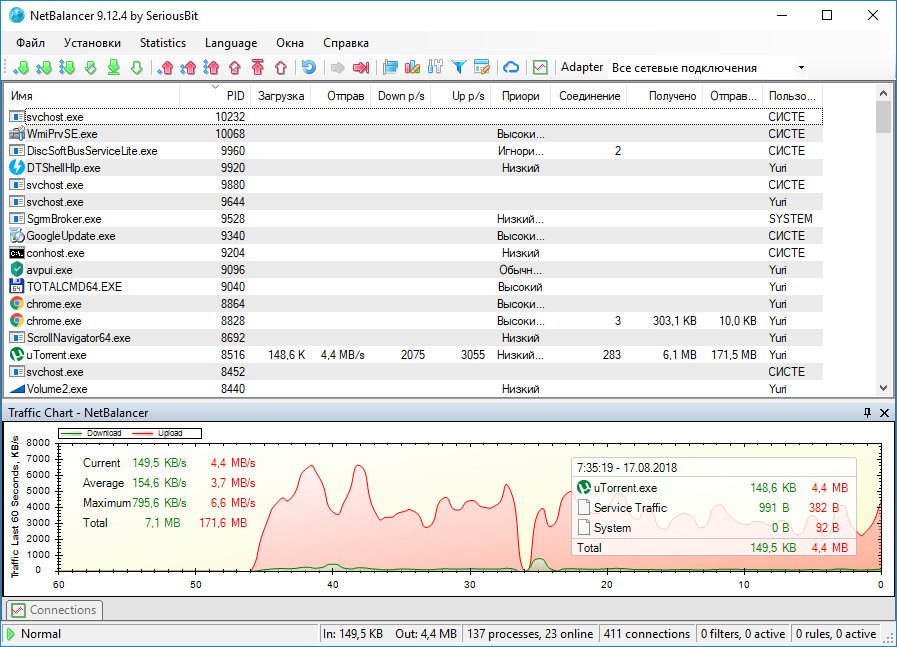This screenshot has height=647, width=897.
Task: Click the red arrow-to-bar block traffic icon
Action: 361,68
